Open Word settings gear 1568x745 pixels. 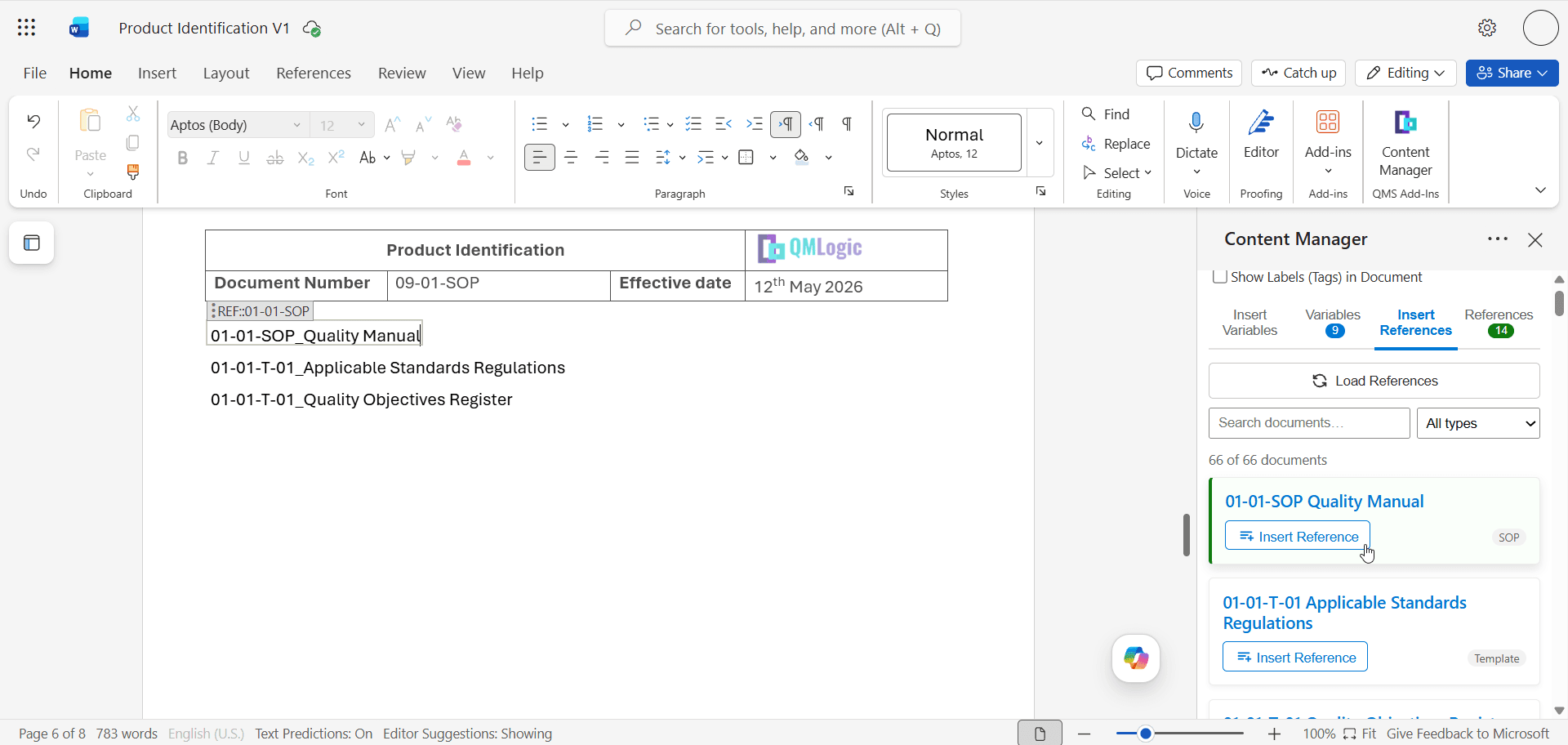click(x=1487, y=28)
